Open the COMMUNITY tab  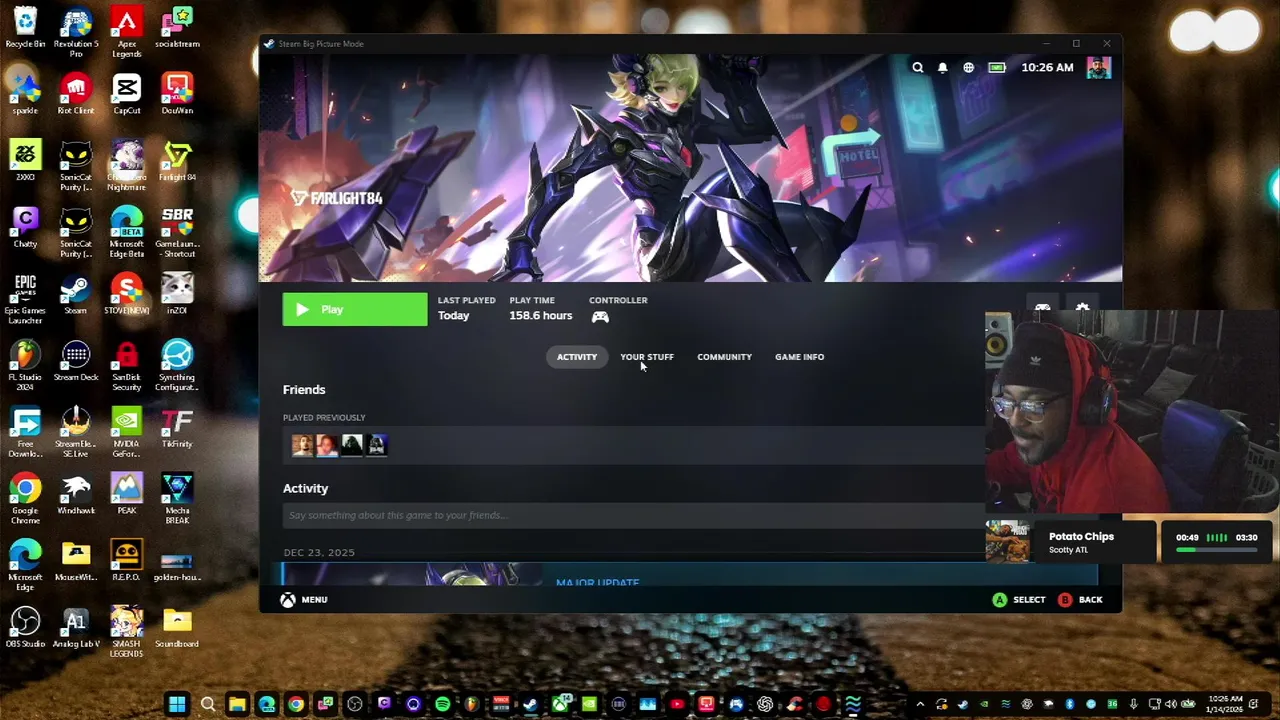click(724, 357)
